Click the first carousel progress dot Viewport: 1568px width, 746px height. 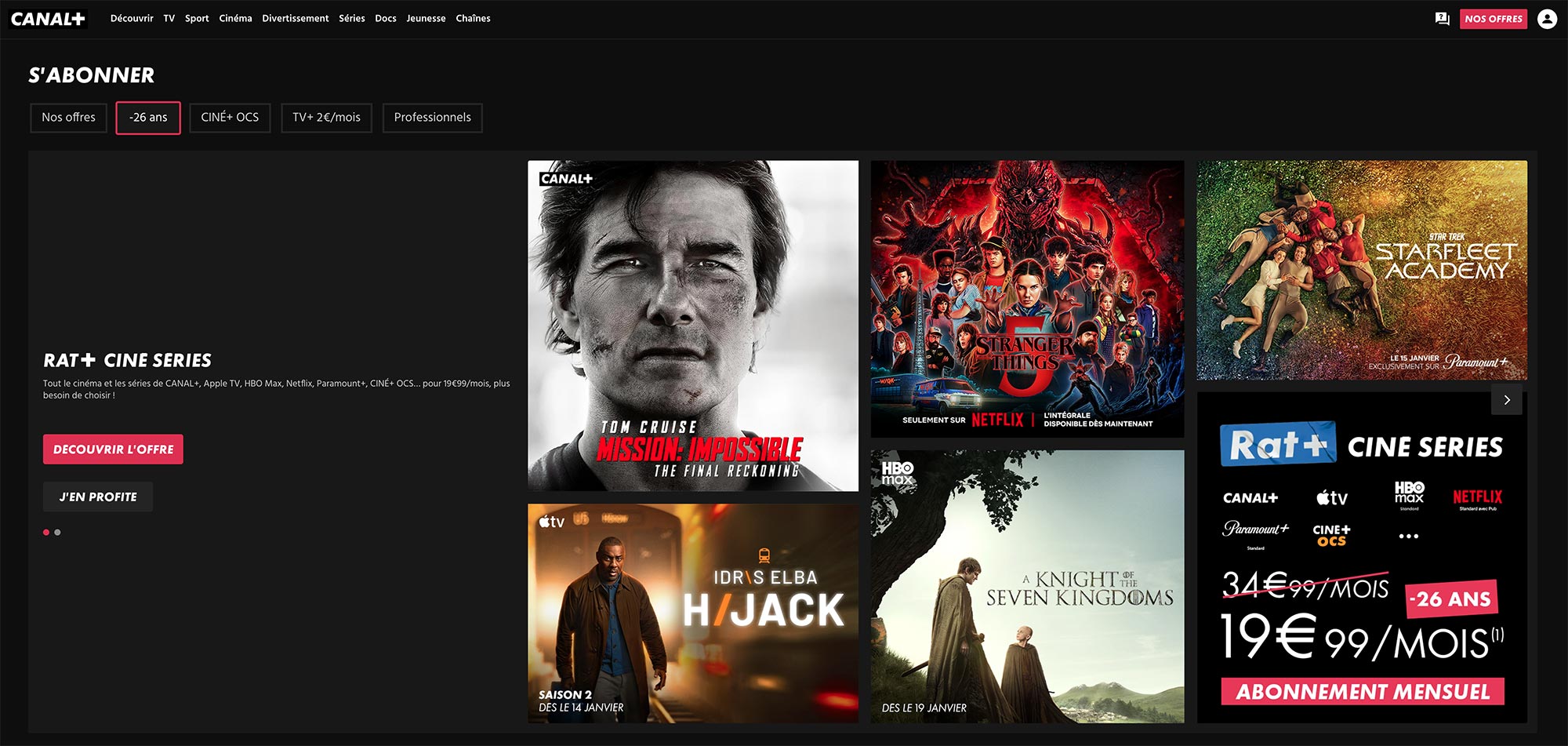tap(45, 532)
